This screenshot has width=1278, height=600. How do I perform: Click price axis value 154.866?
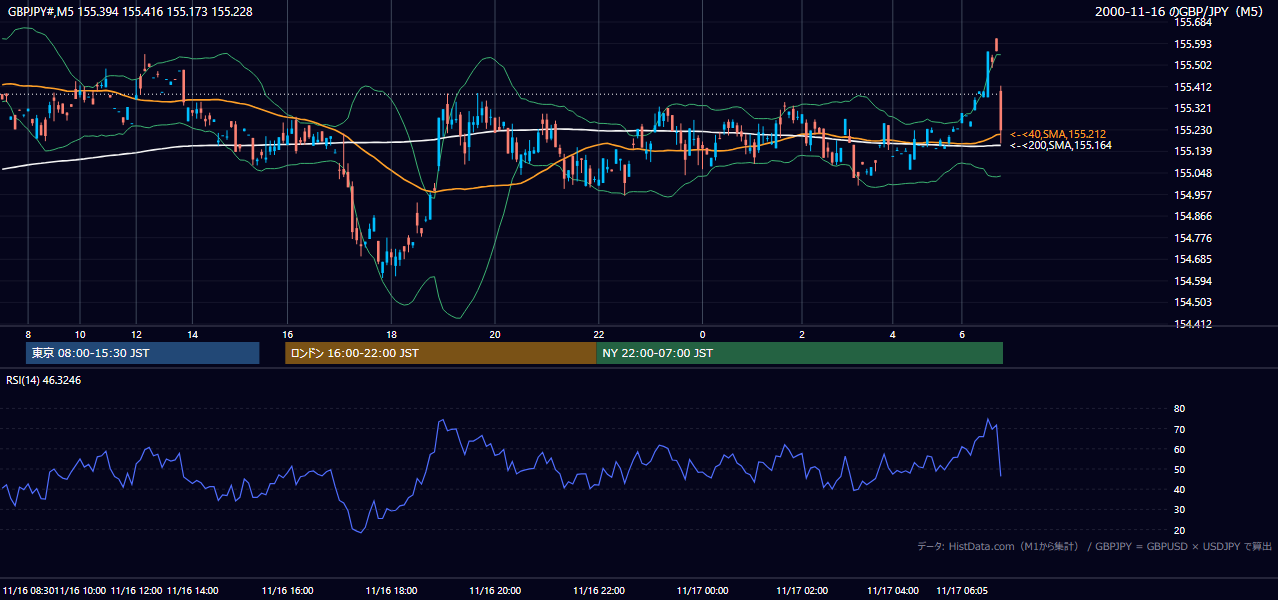coord(1192,216)
